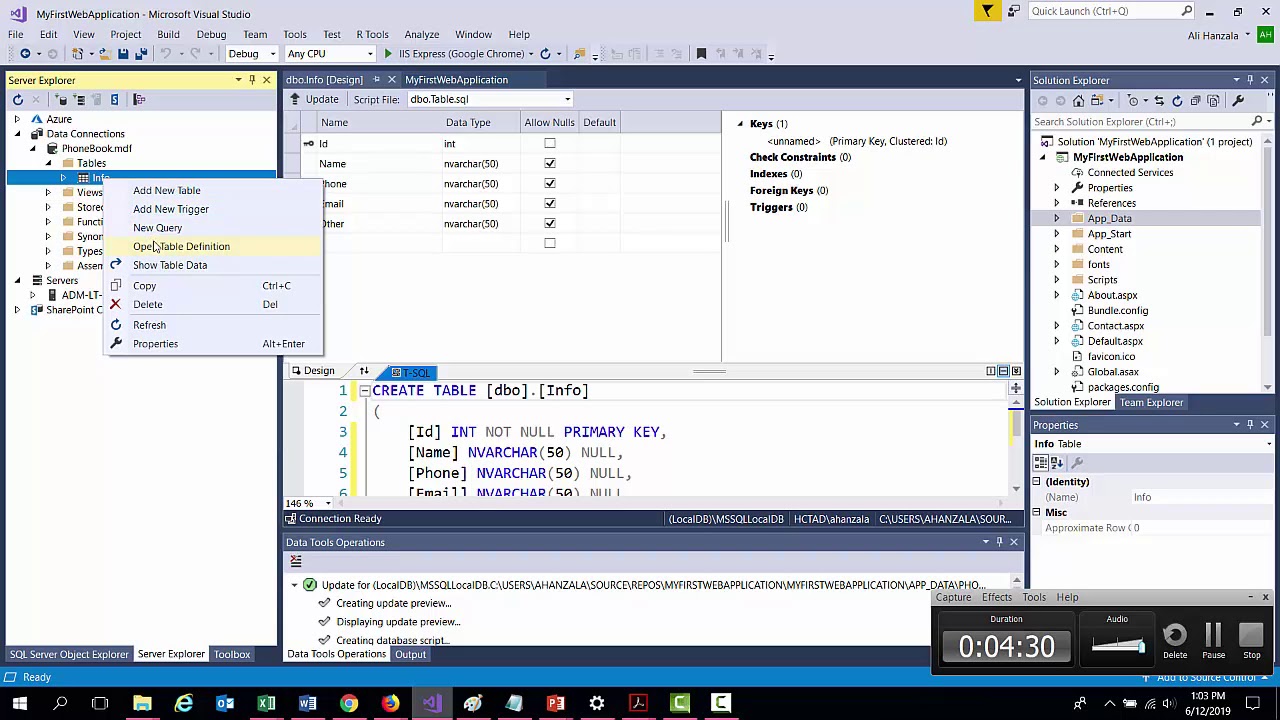
Task: Start debugging with green play icon
Action: pos(388,54)
